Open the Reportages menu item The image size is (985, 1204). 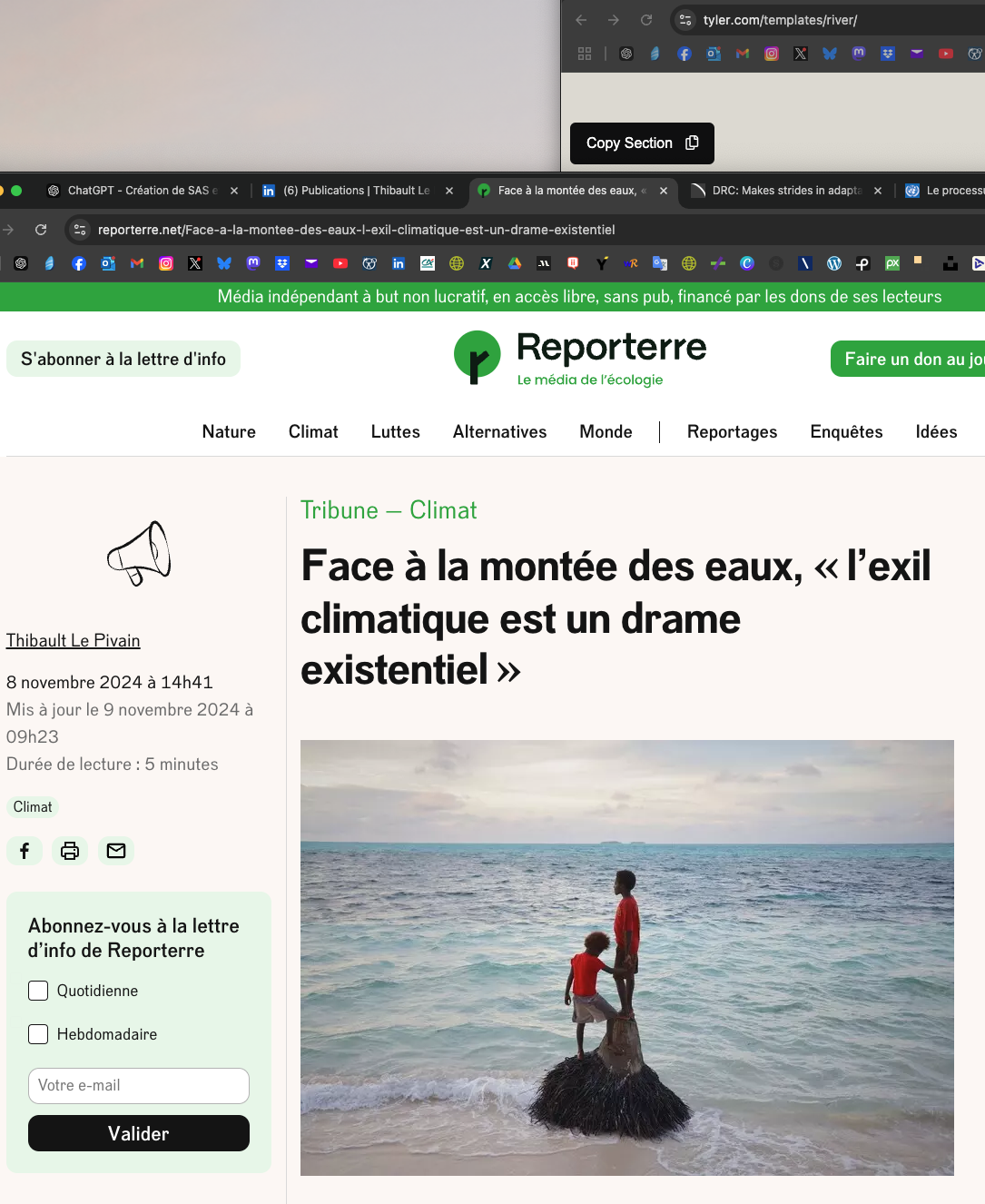[732, 432]
